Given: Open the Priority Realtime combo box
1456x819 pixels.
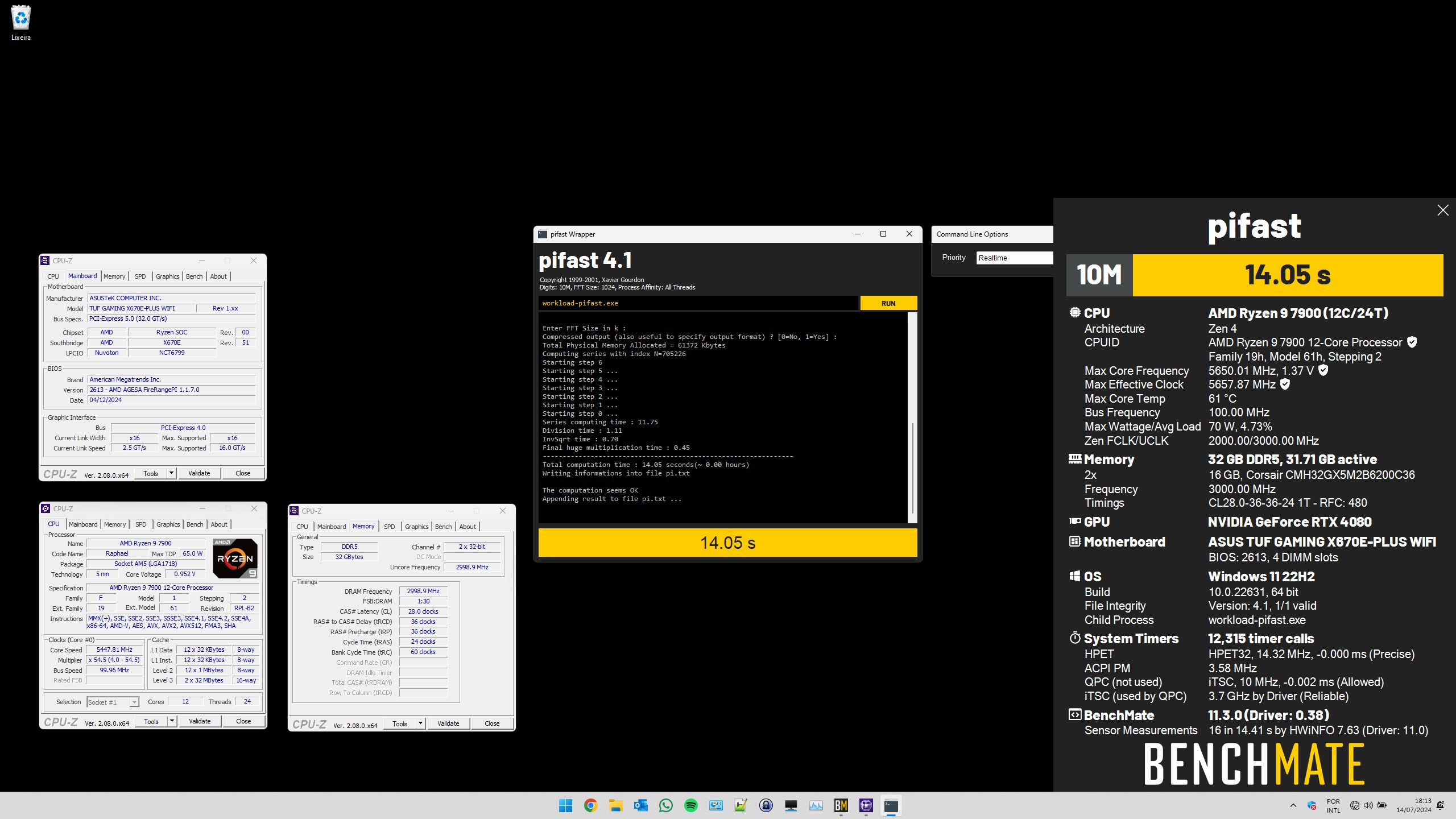Looking at the screenshot, I should coord(1015,258).
